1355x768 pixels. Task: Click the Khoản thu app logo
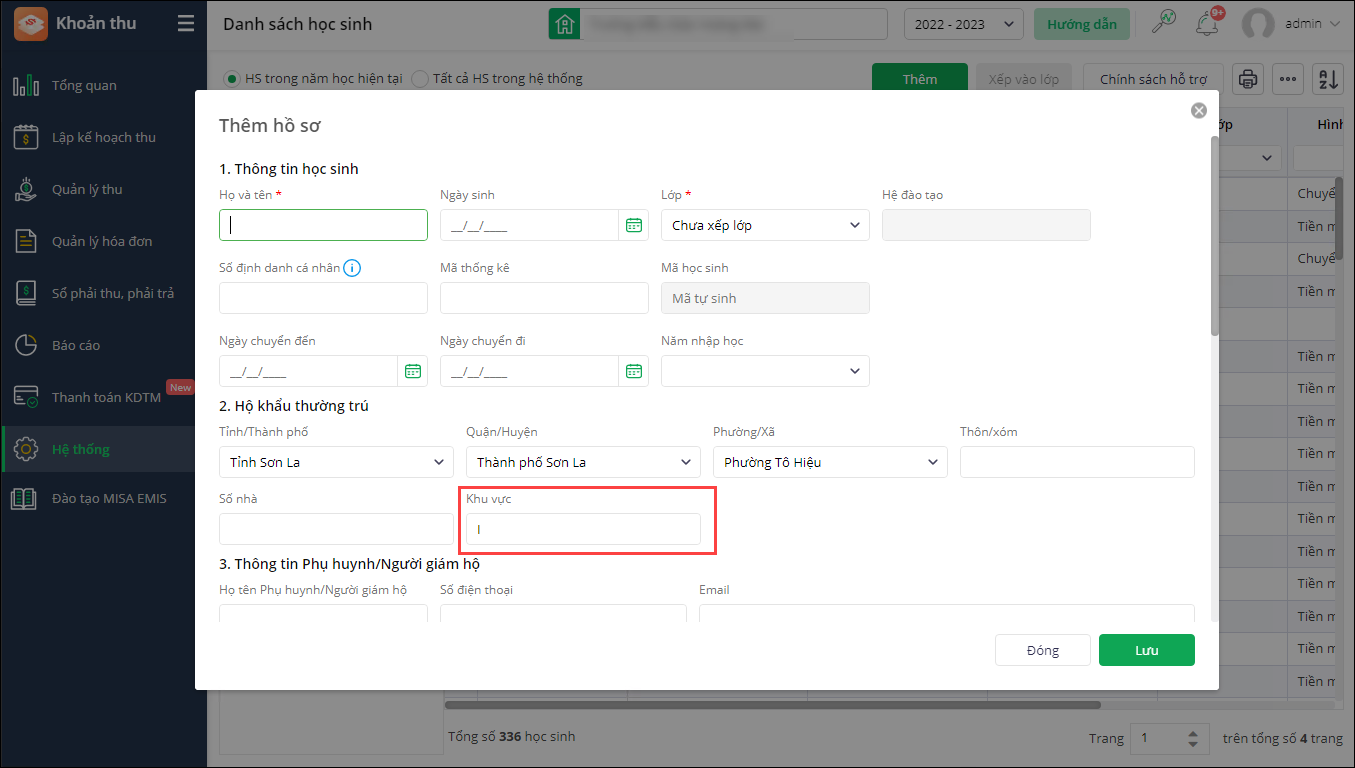pos(30,24)
